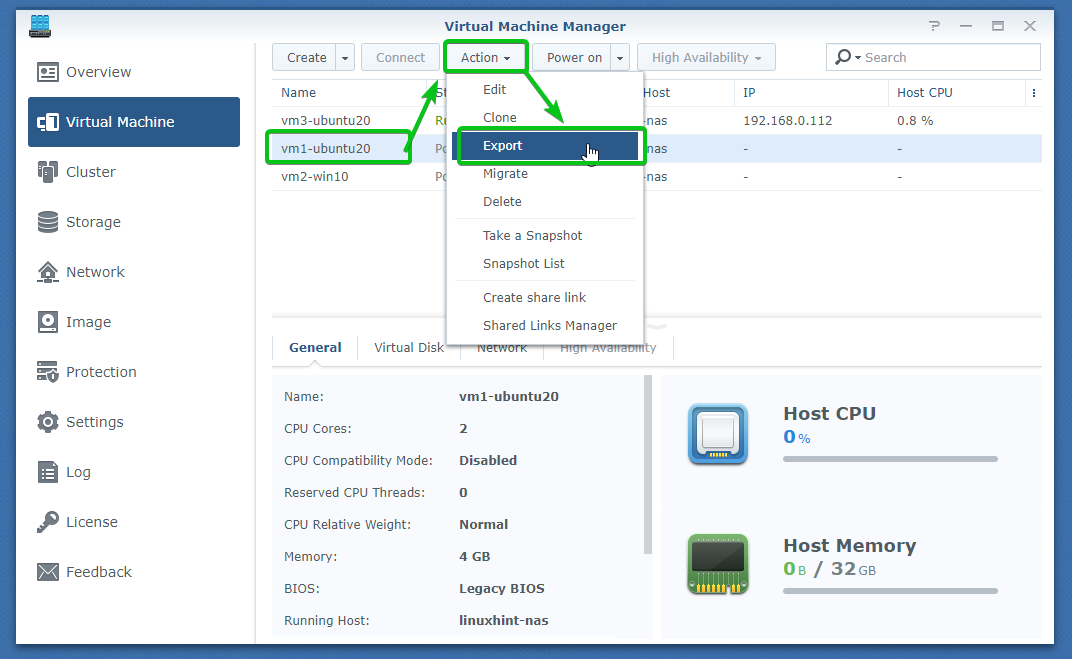Click the IP 192.168.0.112 cell

pos(788,121)
